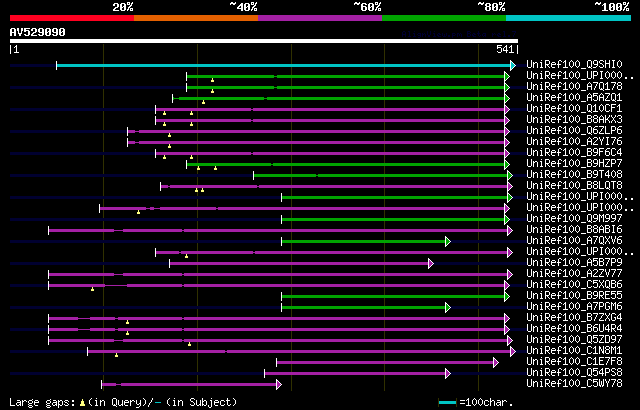Click the green alignment bar for A5AZQ1

339,98
